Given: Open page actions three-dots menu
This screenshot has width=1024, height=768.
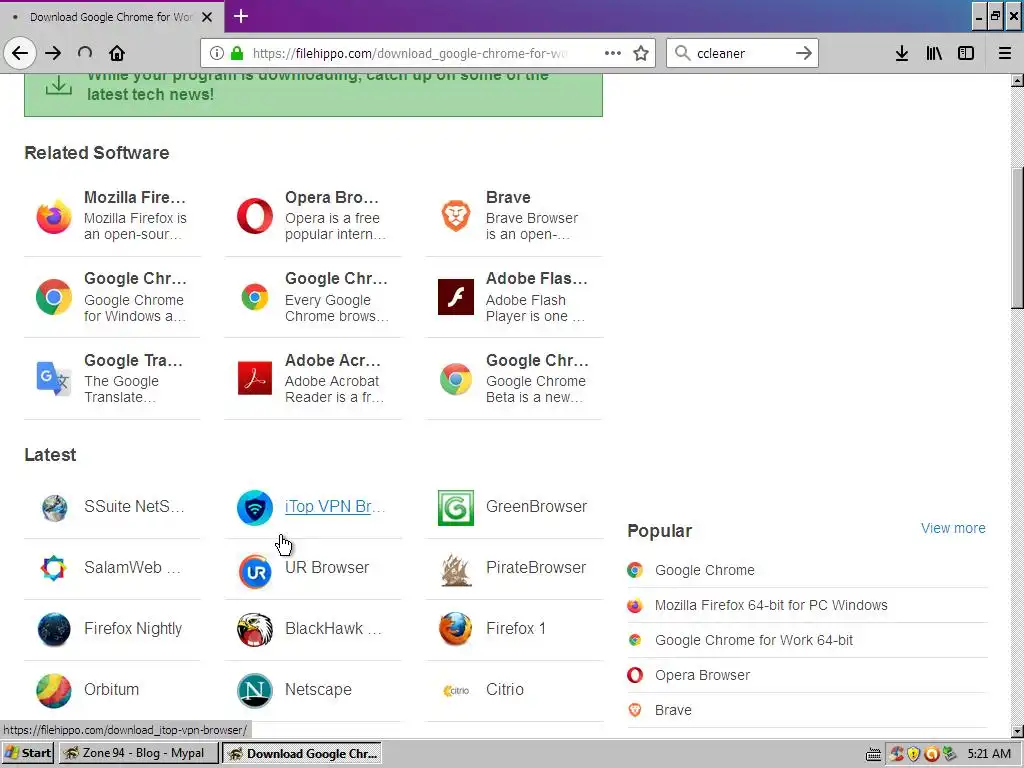Looking at the screenshot, I should click(613, 53).
